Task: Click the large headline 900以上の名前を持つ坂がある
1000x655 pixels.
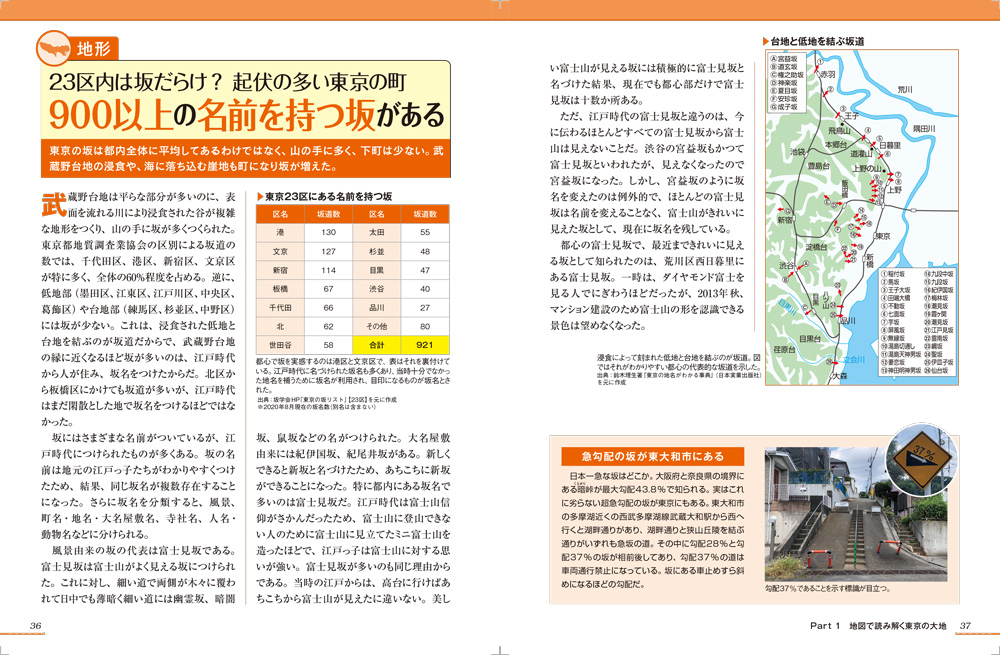Action: (246, 115)
